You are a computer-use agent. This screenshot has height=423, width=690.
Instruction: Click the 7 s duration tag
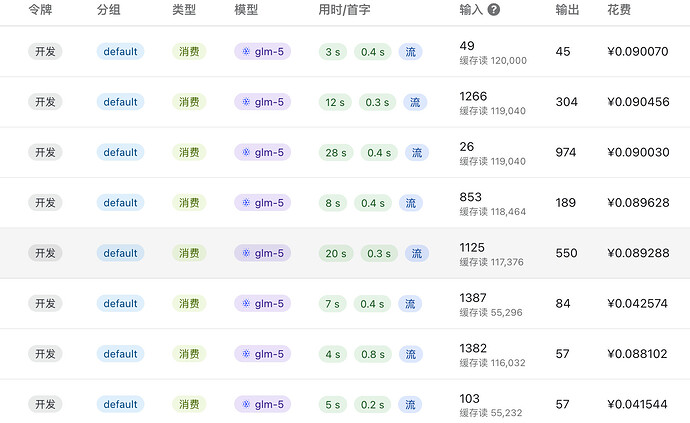pos(332,304)
